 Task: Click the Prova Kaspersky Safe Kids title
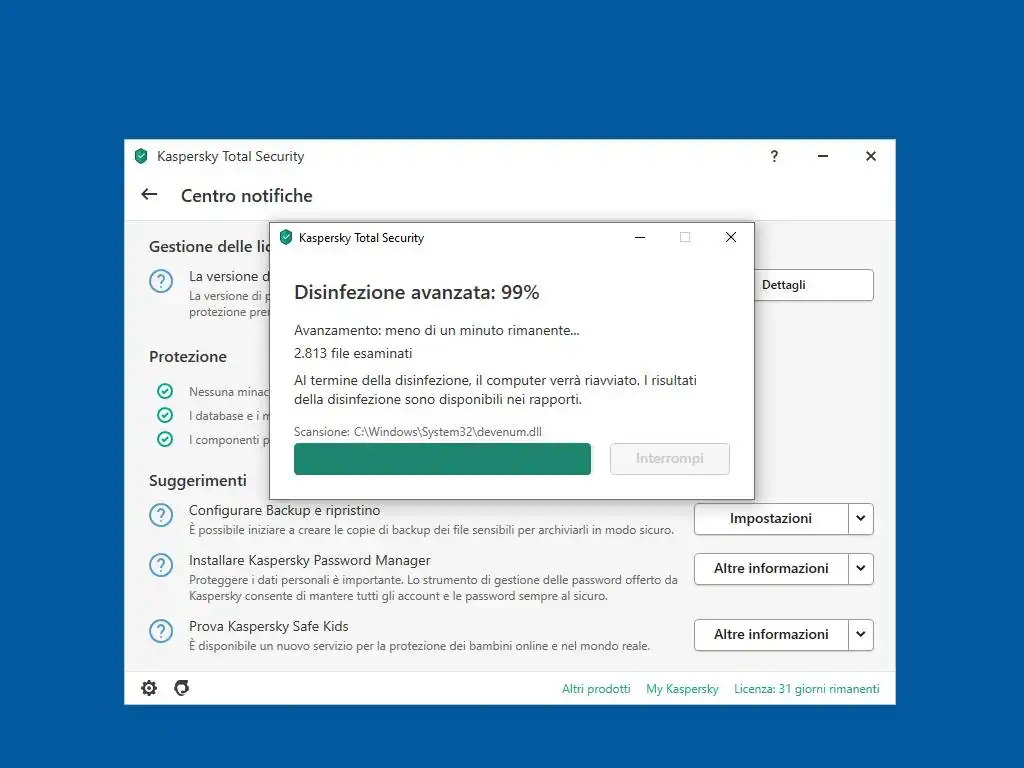268,626
